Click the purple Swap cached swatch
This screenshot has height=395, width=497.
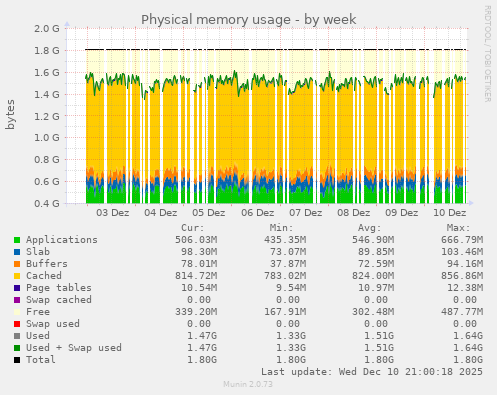(x=17, y=300)
